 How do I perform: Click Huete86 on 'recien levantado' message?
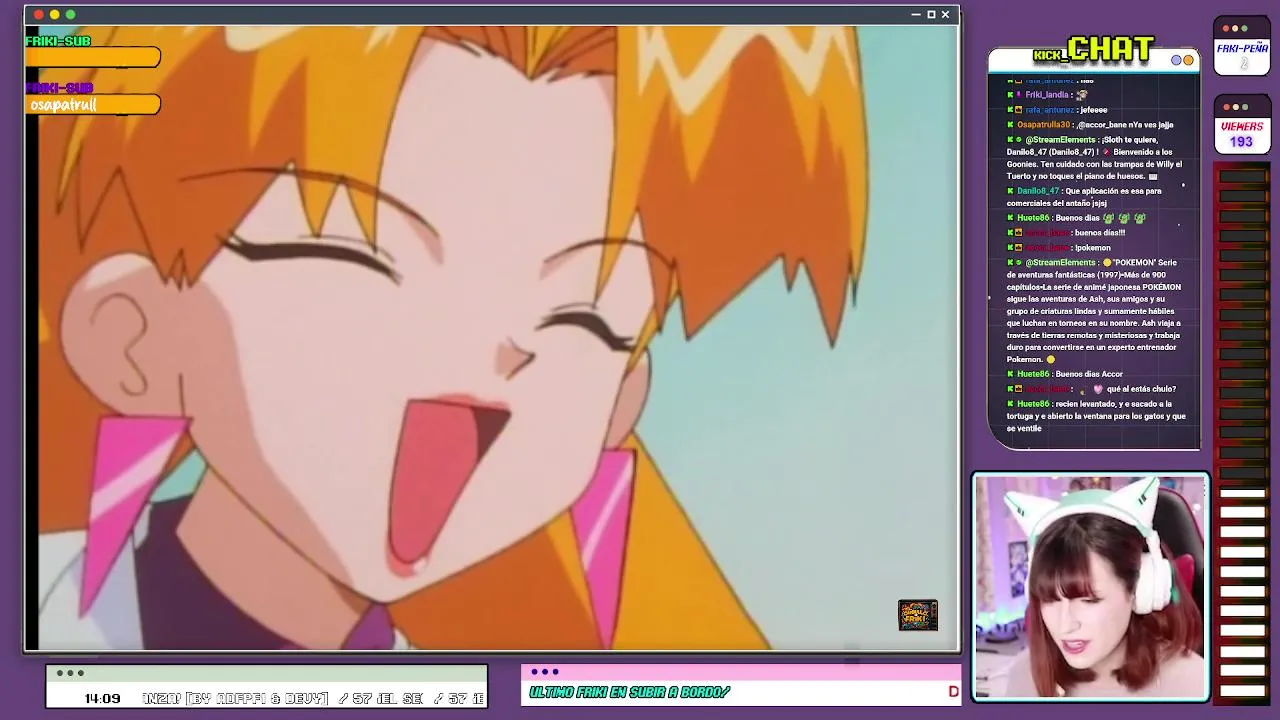tap(1033, 404)
